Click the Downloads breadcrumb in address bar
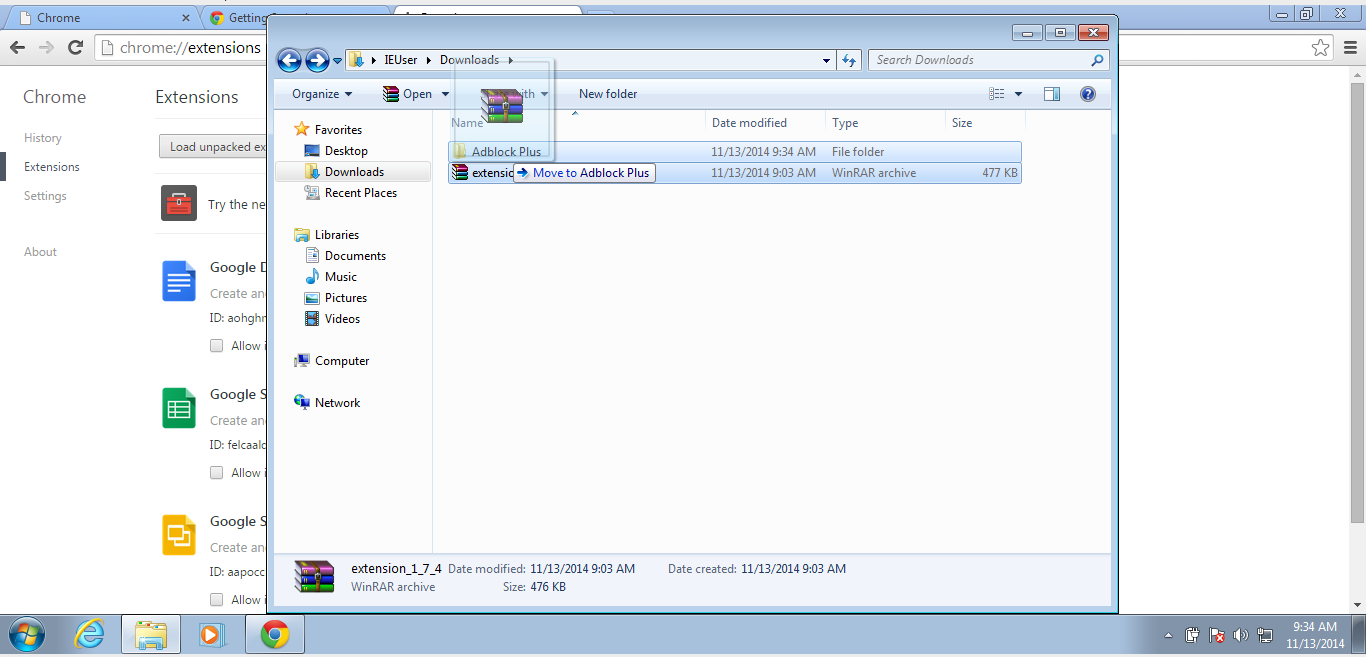Screen dimensions: 1366x657 coord(469,60)
